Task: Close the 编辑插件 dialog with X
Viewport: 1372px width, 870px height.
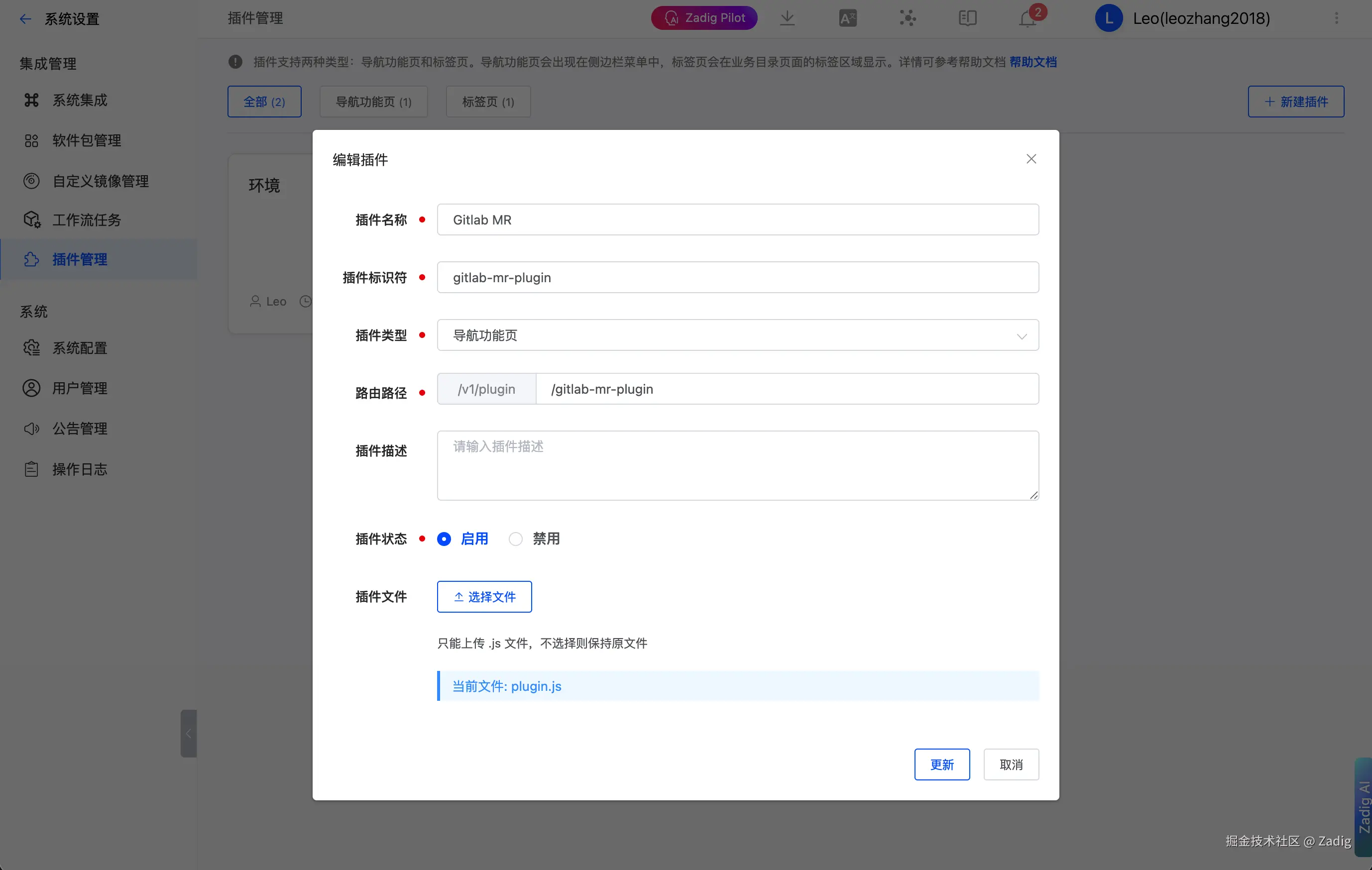Action: [1030, 159]
